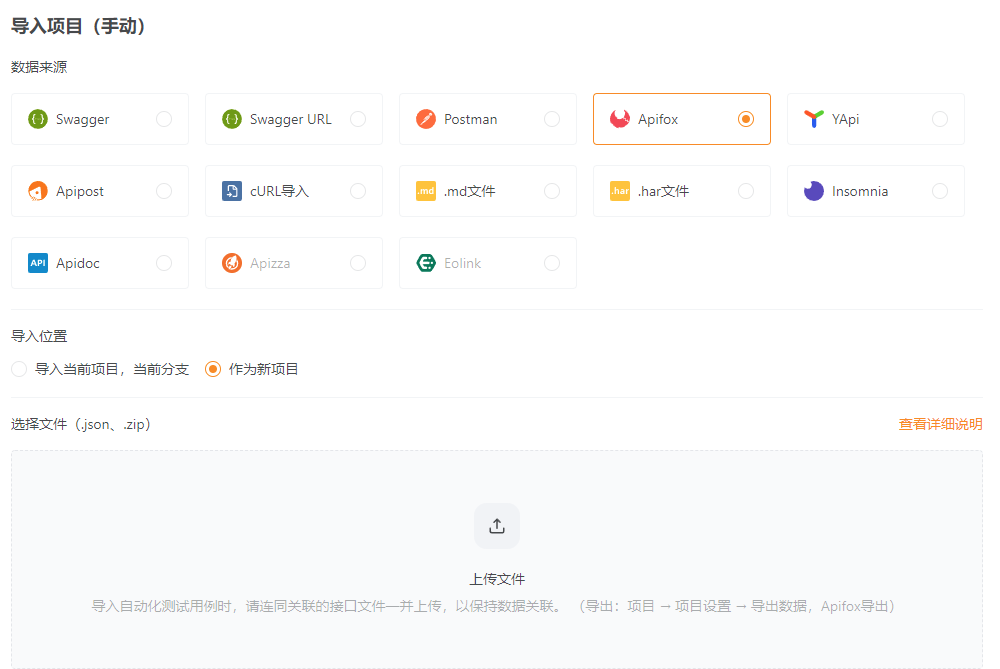Click the upload arrow icon
The image size is (1000, 669).
(497, 526)
